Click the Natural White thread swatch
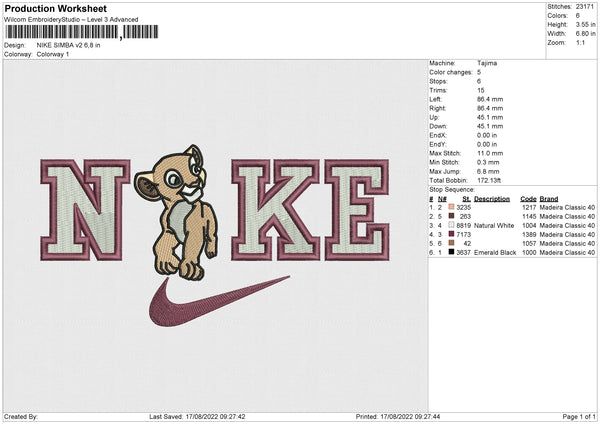Screen dimensions: 600x424 451,225
